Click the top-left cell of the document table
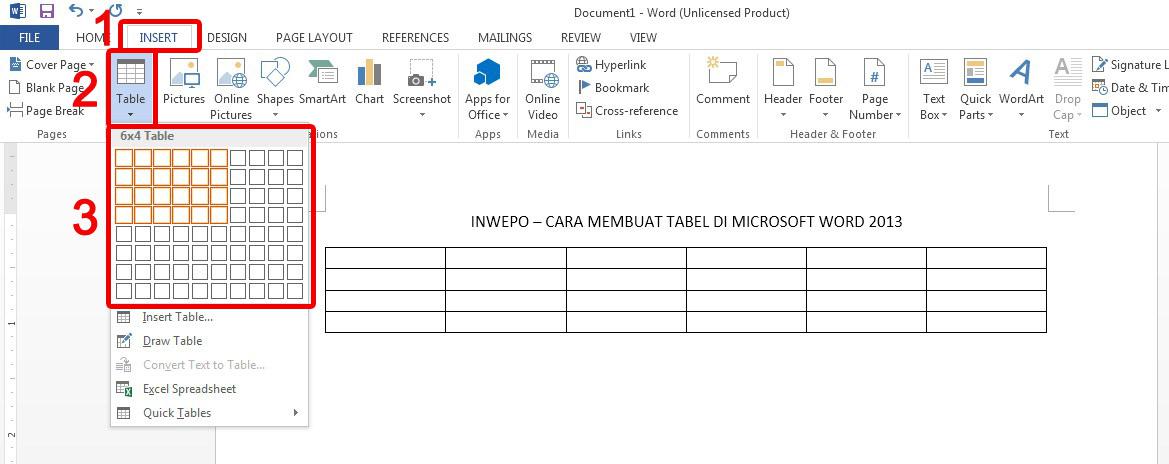The image size is (1169, 464). (385, 257)
